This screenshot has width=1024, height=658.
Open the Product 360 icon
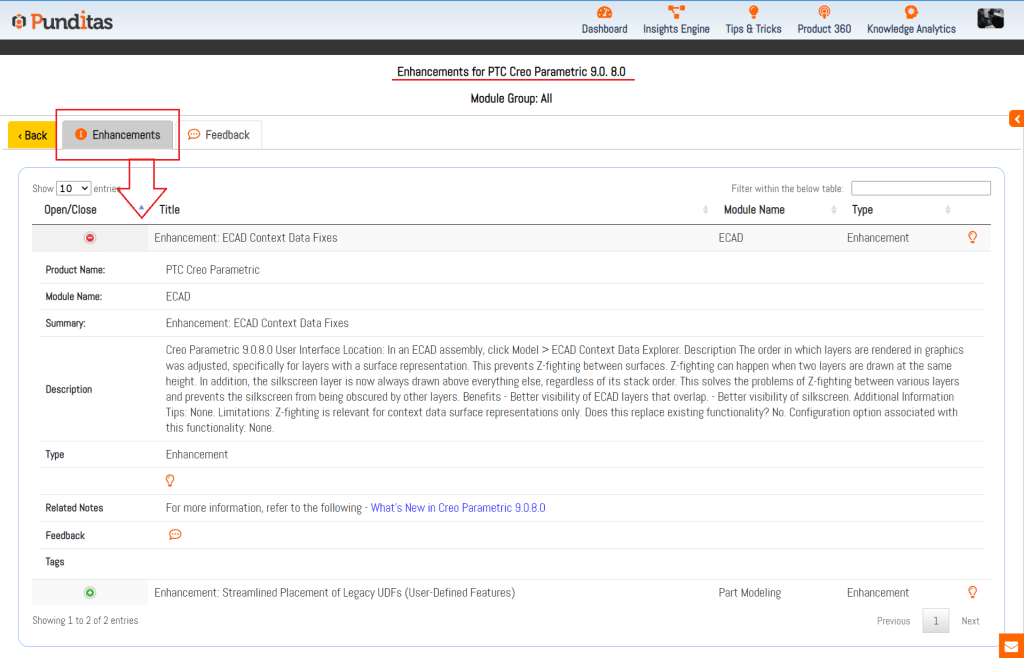tap(824, 13)
